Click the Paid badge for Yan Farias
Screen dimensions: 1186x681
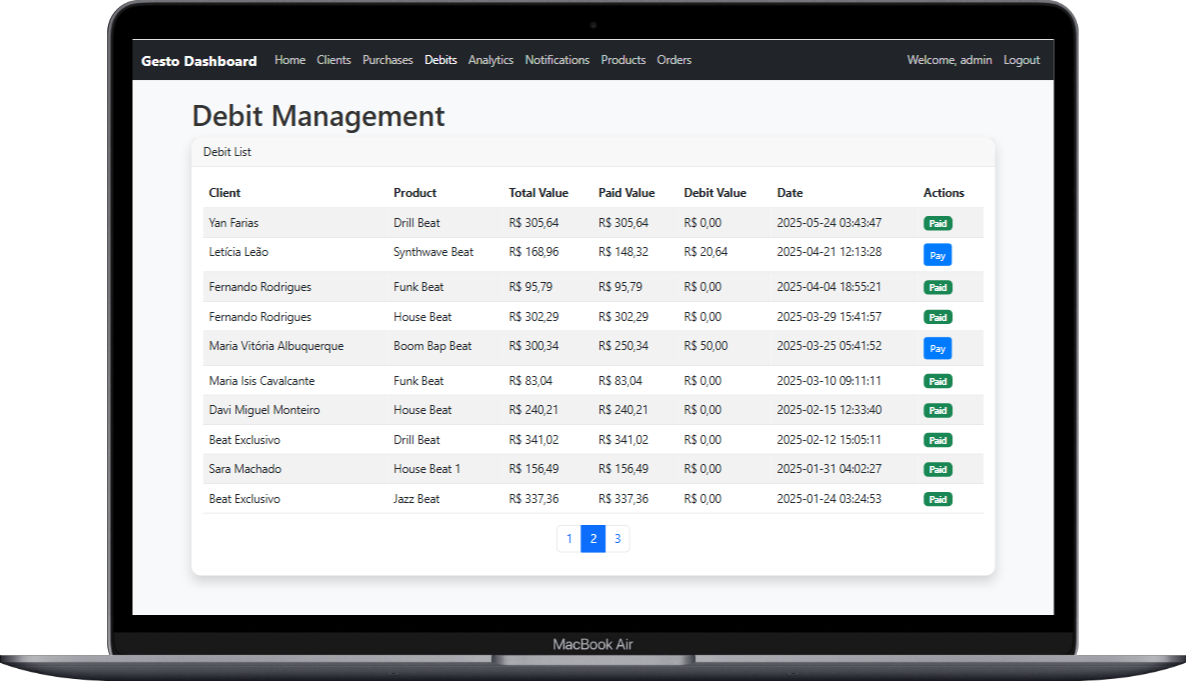click(937, 223)
